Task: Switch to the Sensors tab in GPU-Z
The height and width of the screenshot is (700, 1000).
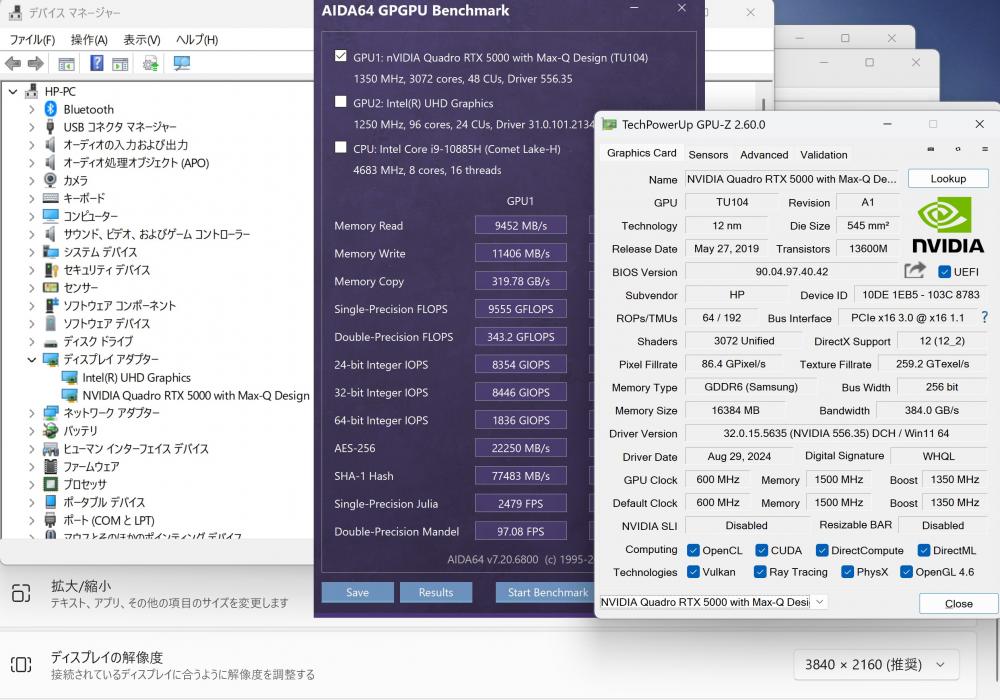Action: [708, 155]
